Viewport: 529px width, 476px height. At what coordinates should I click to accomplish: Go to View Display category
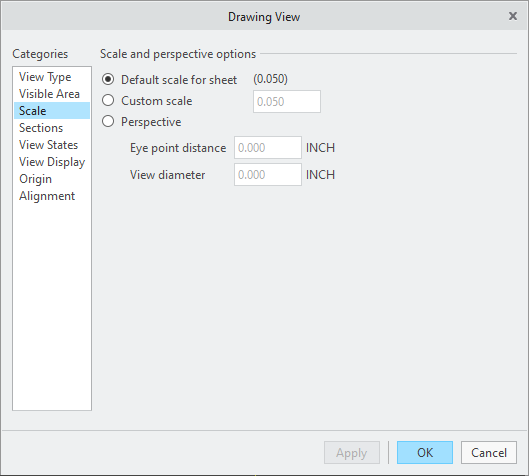point(52,162)
